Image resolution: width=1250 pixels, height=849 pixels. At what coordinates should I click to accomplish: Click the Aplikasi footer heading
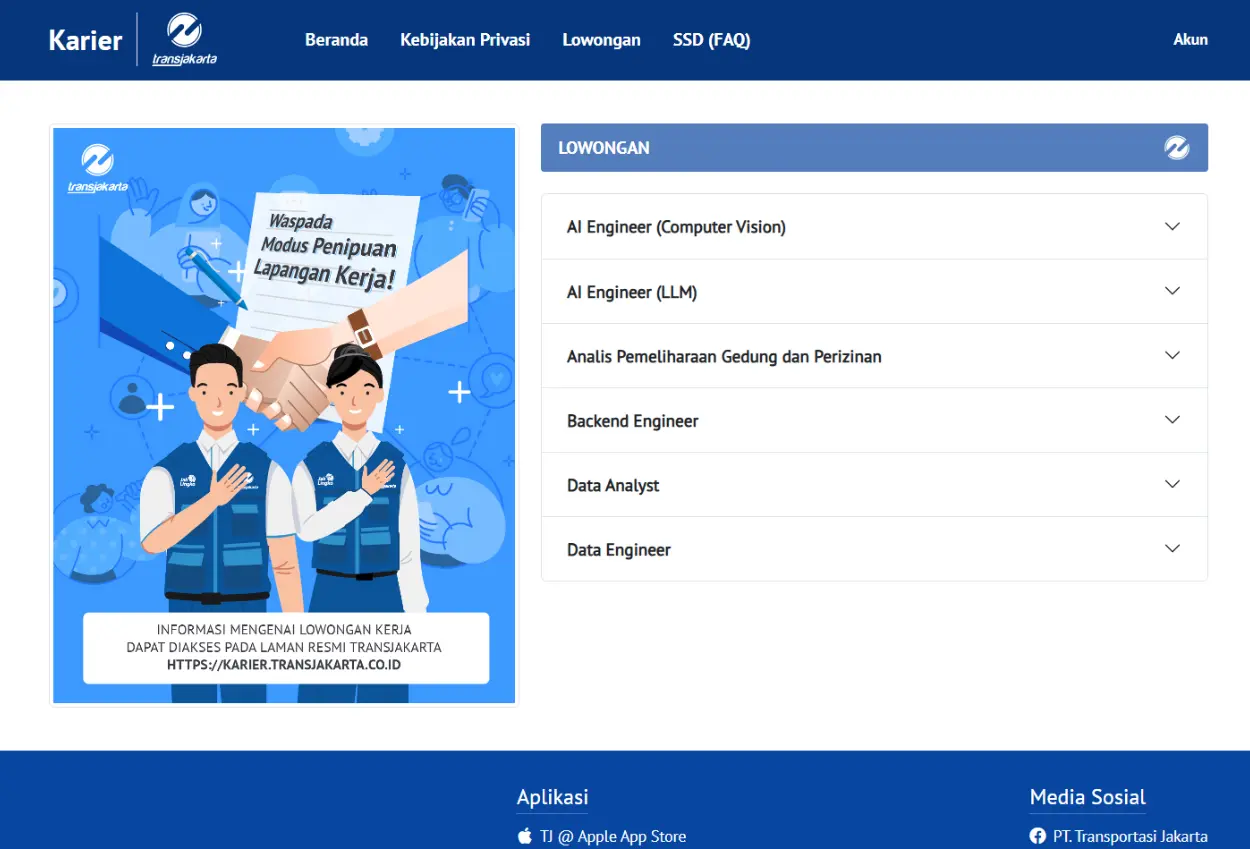point(552,797)
